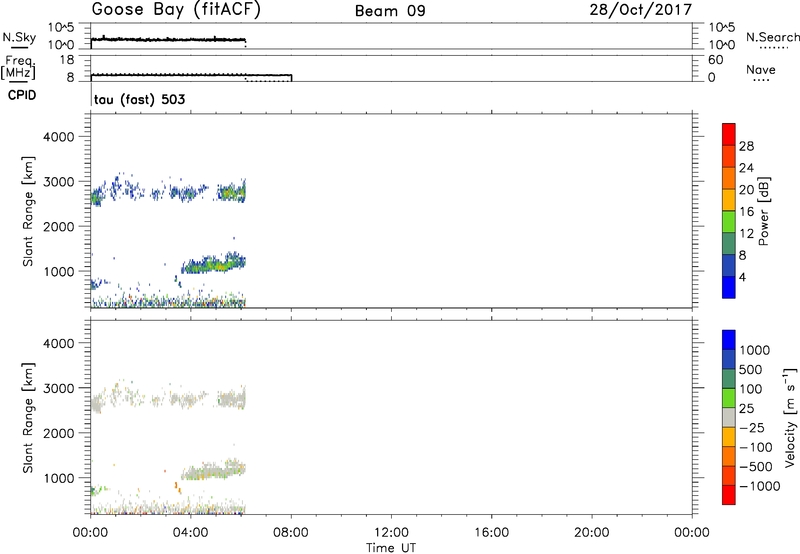Viewport: 800px width, 554px height.
Task: Click the 'N.Sky' legend label
Action: tap(19, 38)
